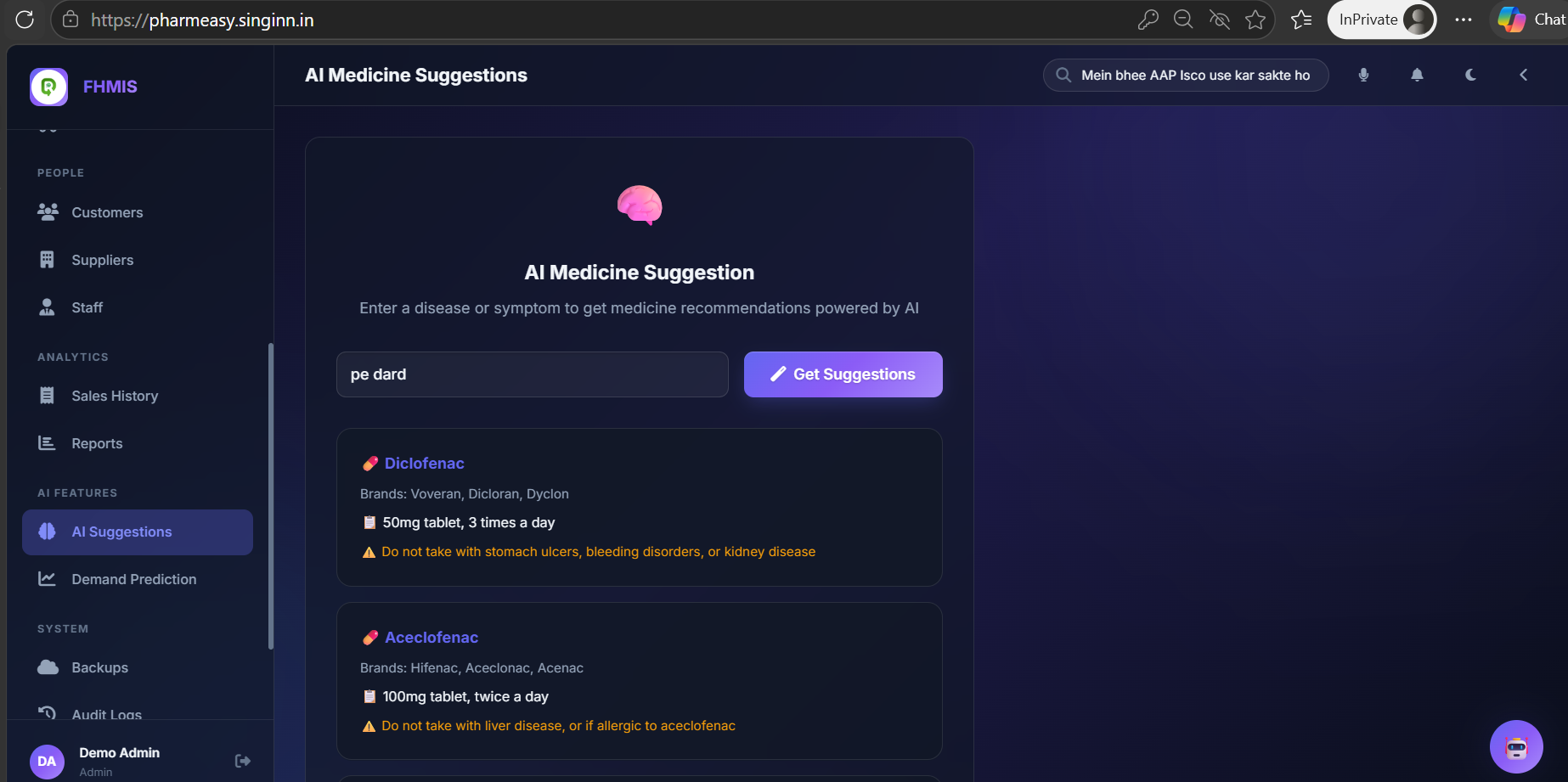This screenshot has width=1568, height=782.
Task: Refresh the page with browser reload icon
Action: (25, 20)
